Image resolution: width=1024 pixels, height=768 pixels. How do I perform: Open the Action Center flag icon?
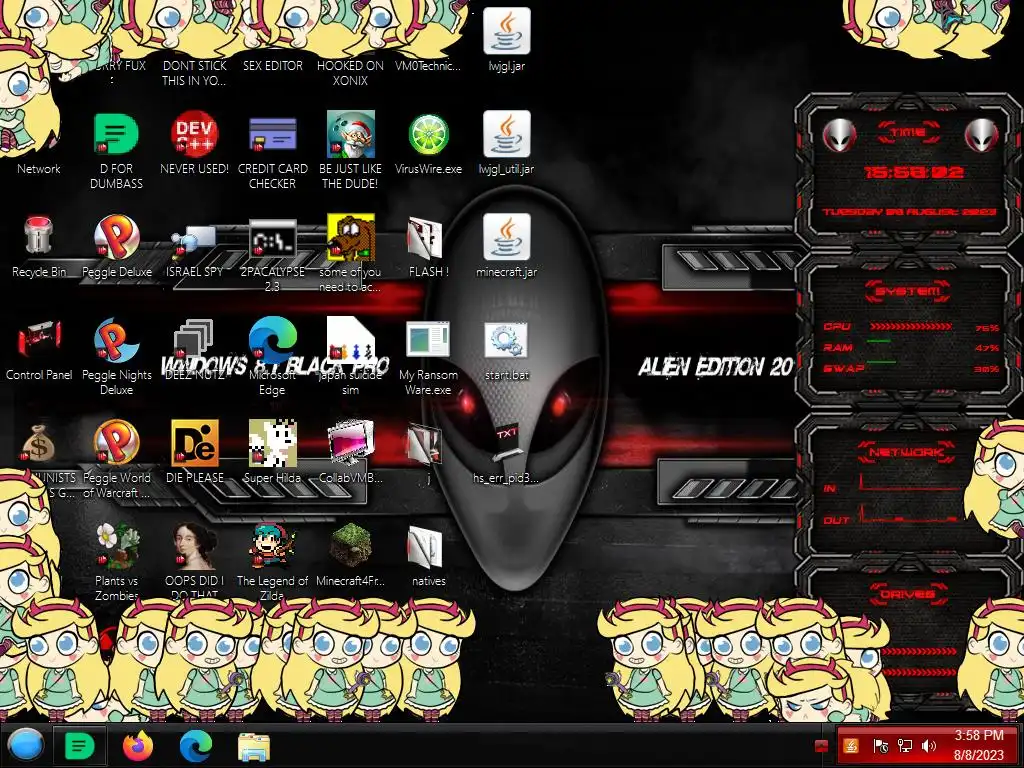pyautogui.click(x=880, y=746)
